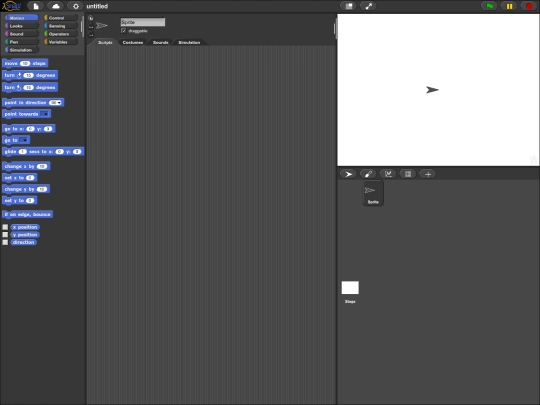This screenshot has height=405, width=540.
Task: Click the y position reporter block
Action: pos(25,235)
